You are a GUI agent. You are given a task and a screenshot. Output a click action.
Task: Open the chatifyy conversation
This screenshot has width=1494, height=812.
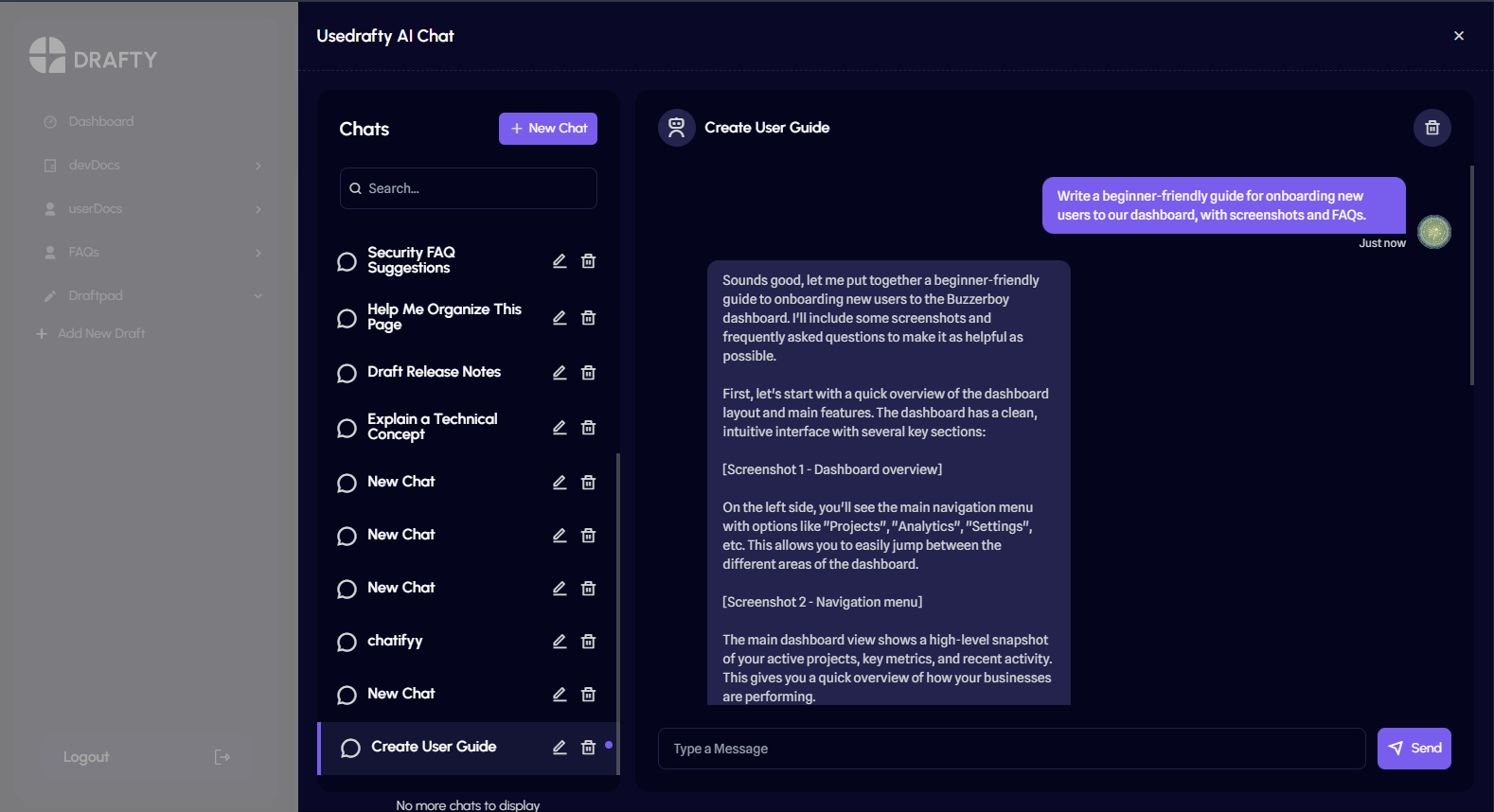395,642
